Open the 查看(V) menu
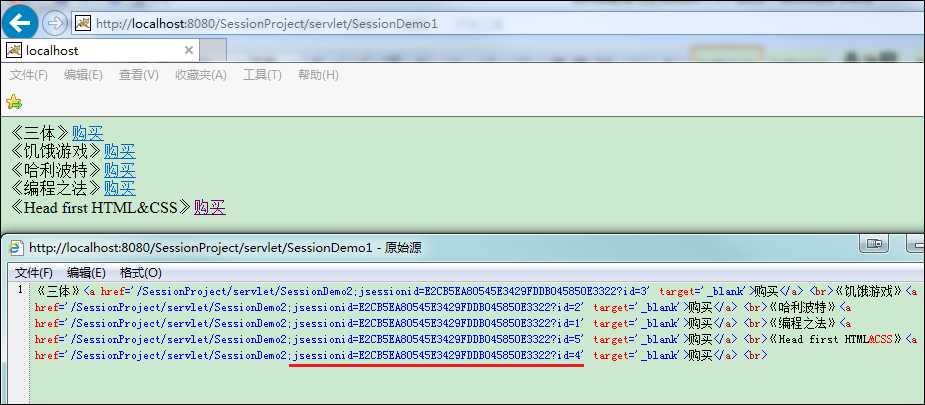925x405 pixels. tap(139, 75)
